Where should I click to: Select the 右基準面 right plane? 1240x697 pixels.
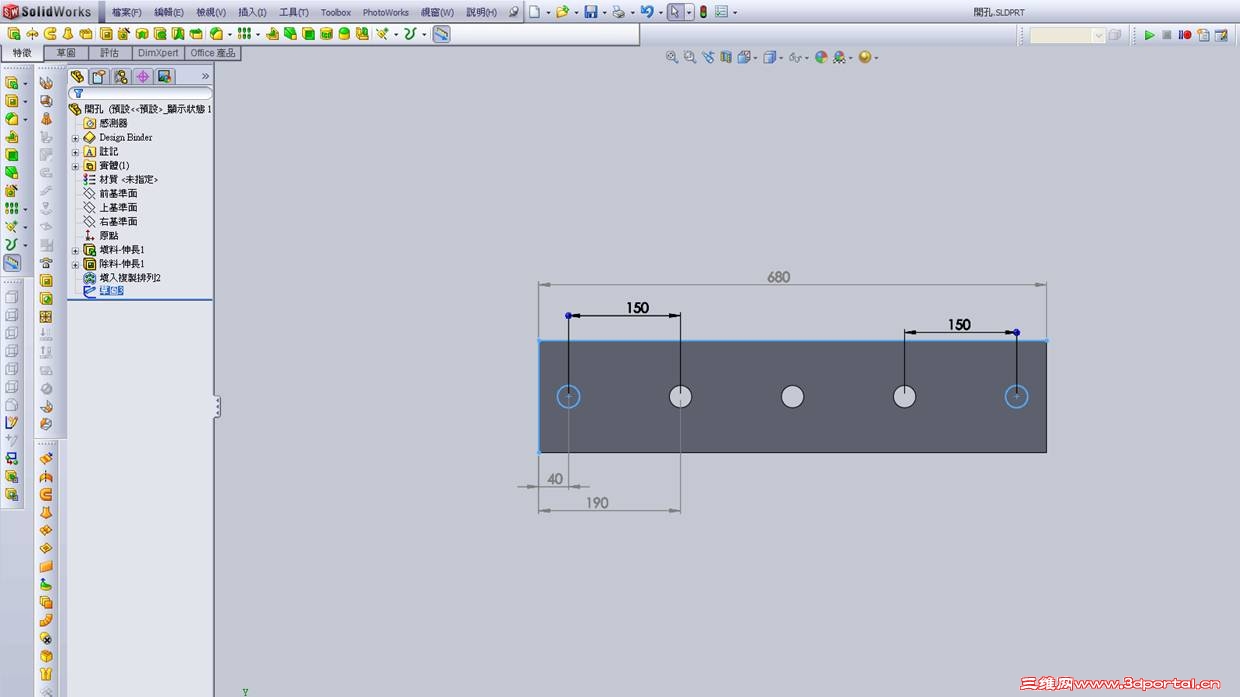tap(118, 221)
